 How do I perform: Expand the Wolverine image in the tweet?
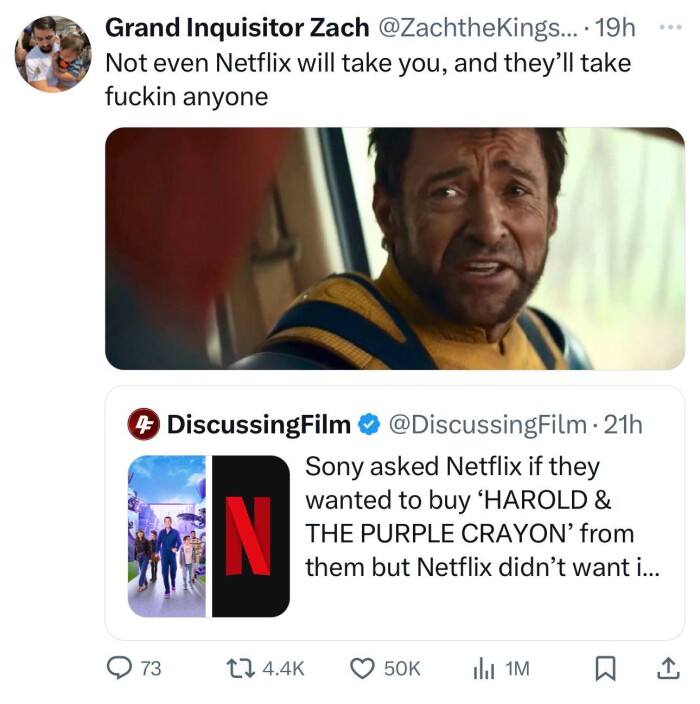tap(394, 248)
